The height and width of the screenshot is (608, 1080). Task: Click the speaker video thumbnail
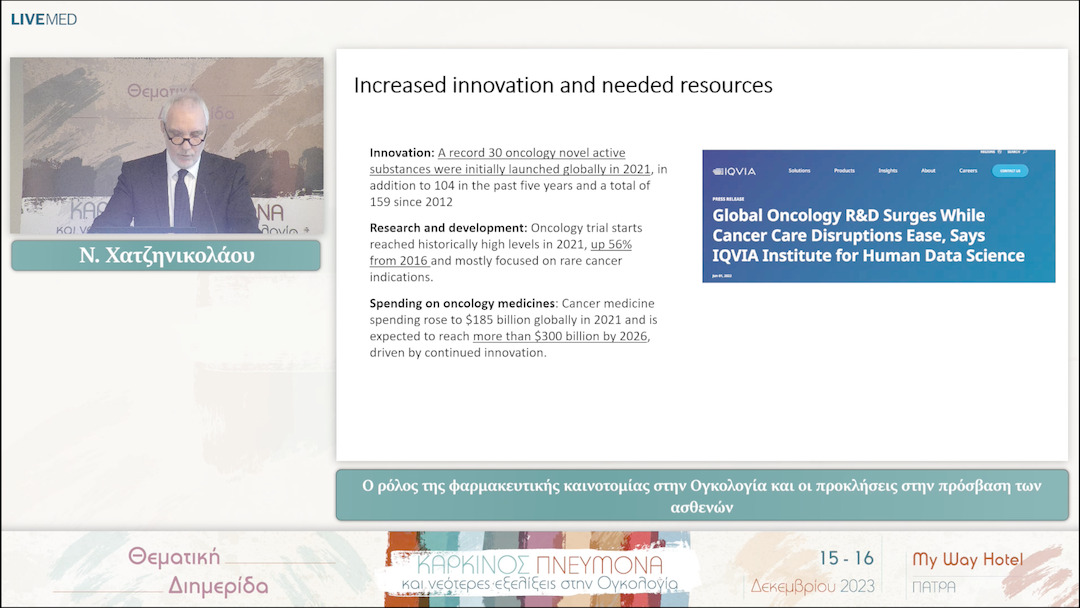[166, 145]
